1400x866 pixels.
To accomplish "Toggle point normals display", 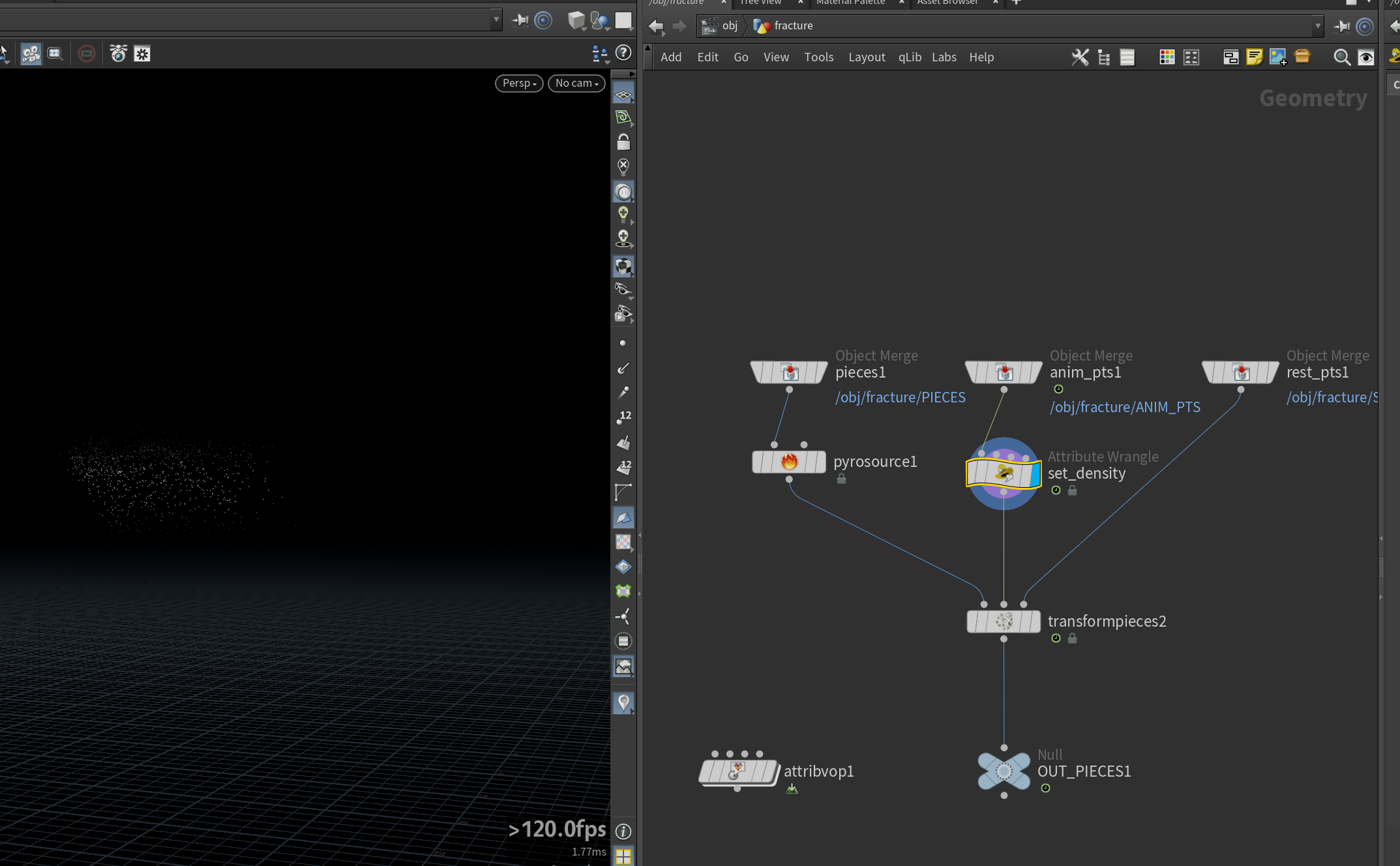I will coord(623,368).
